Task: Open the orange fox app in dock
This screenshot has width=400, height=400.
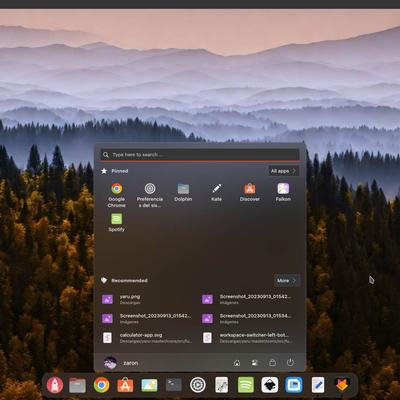Action: pyautogui.click(x=342, y=385)
